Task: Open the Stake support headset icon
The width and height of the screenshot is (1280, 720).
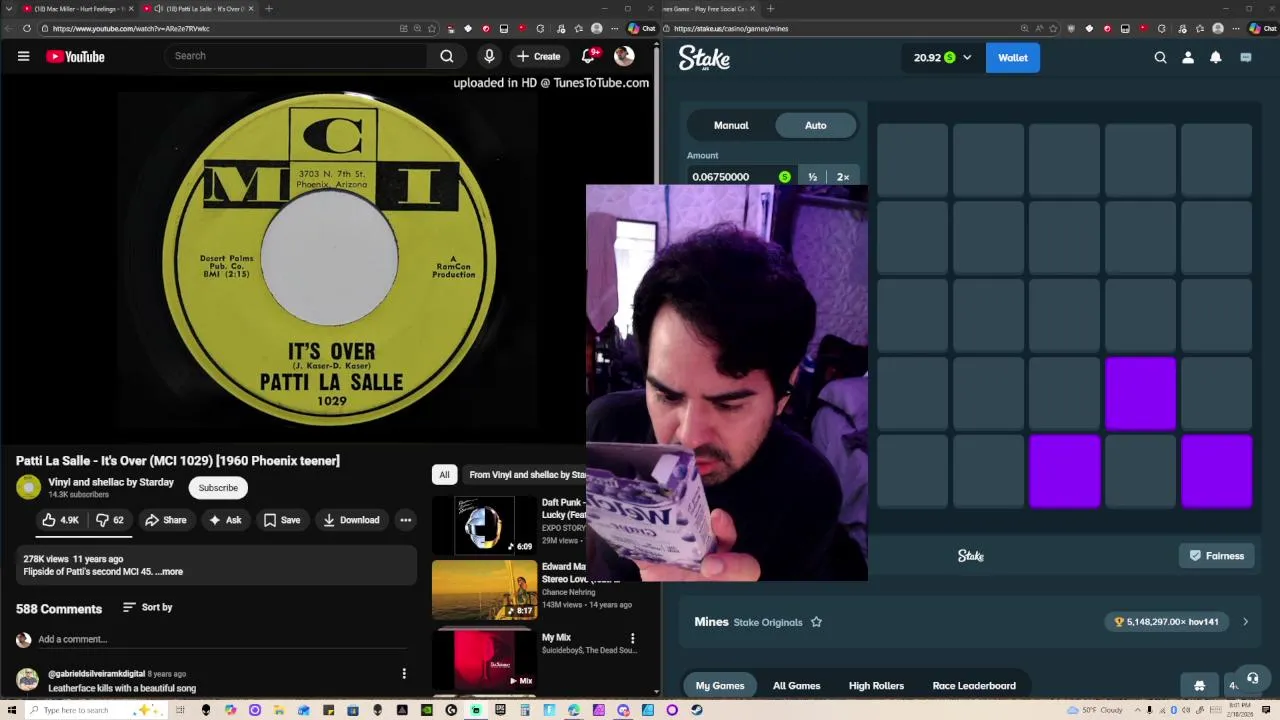Action: [1252, 679]
